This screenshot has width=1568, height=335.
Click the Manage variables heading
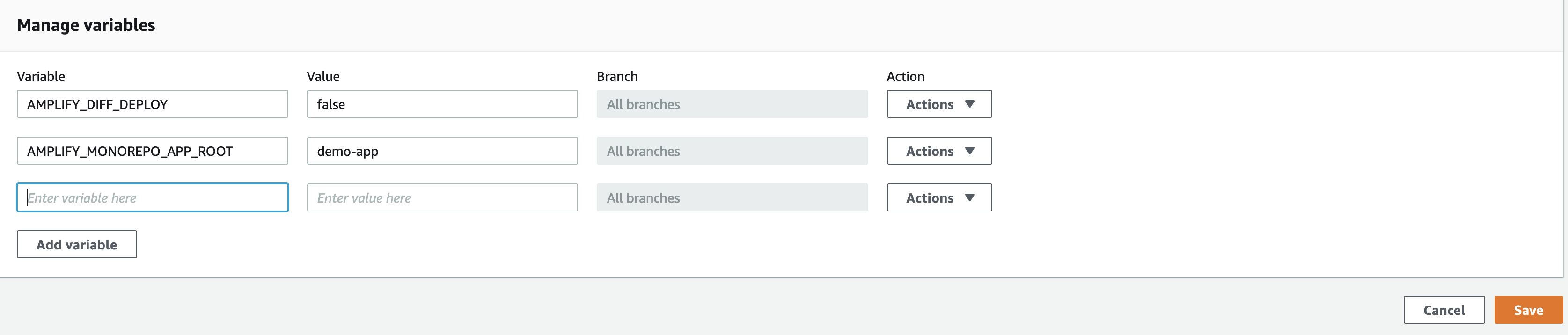click(87, 25)
